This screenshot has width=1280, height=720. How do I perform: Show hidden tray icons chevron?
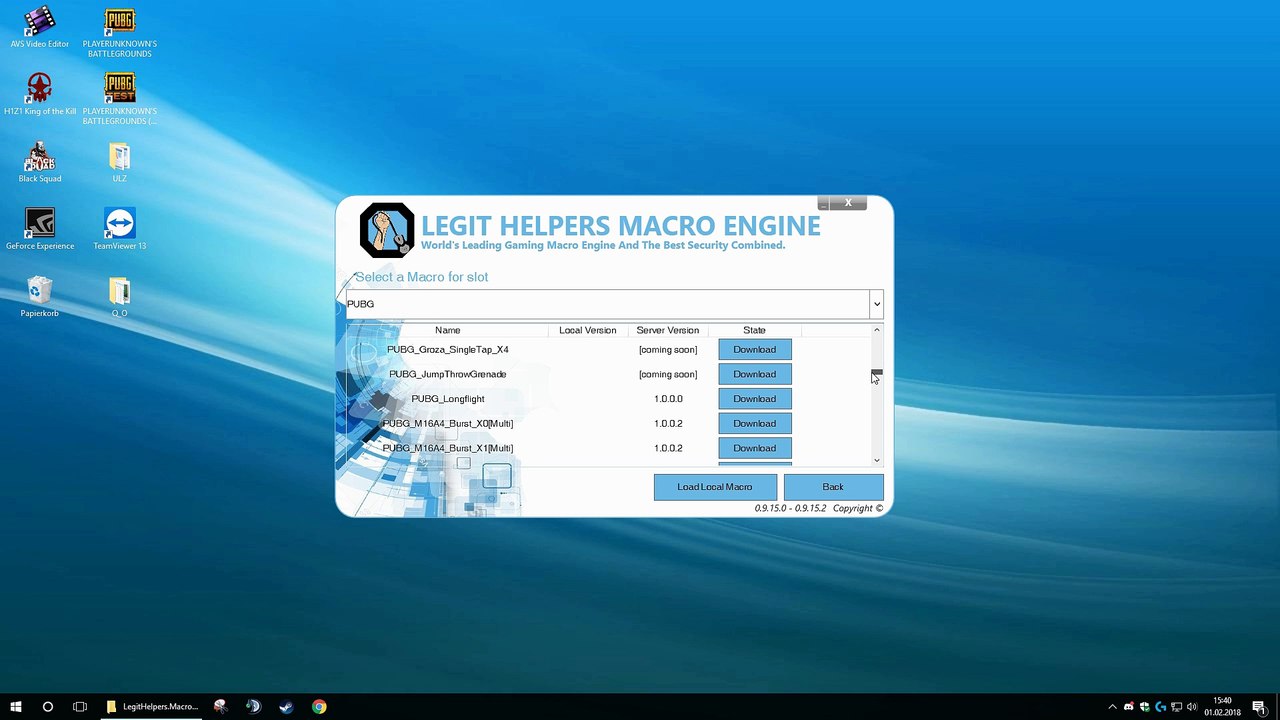coord(1113,707)
